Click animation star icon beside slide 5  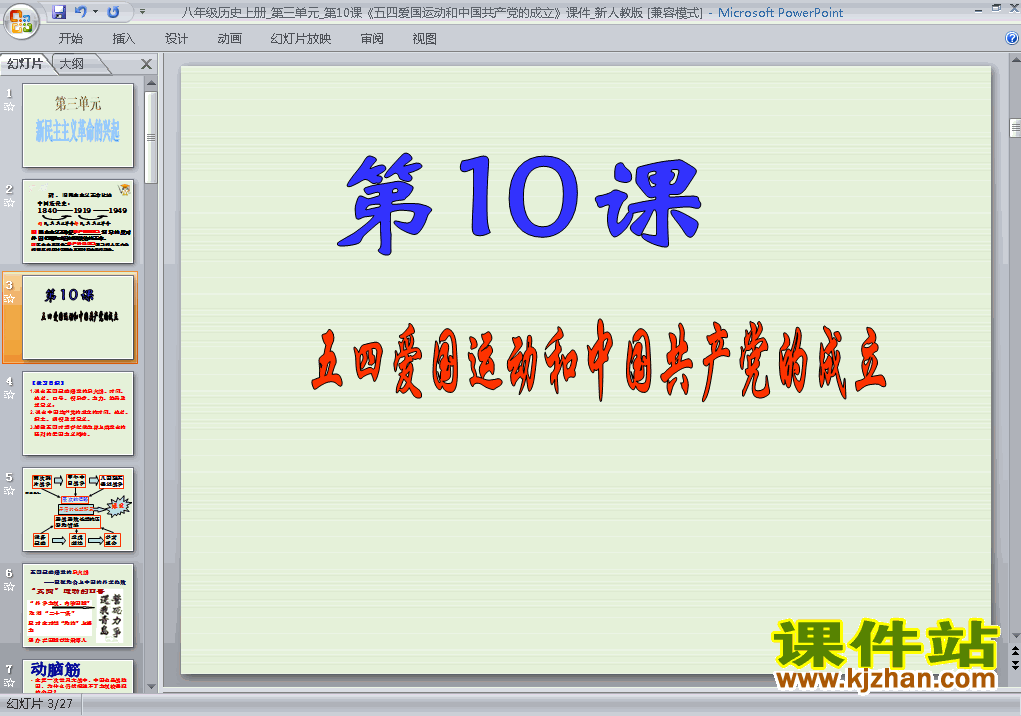click(x=9, y=491)
